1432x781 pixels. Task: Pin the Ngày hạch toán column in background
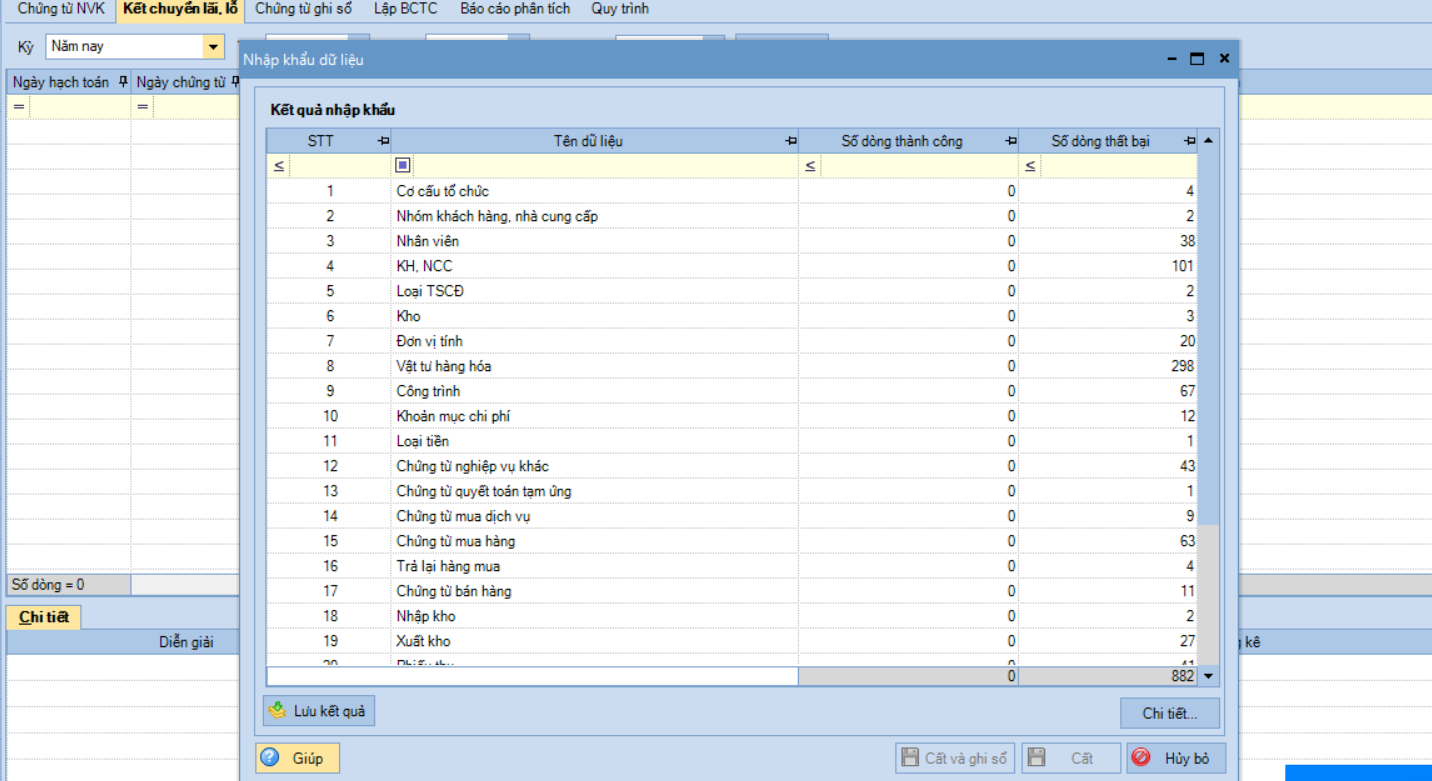[123, 82]
